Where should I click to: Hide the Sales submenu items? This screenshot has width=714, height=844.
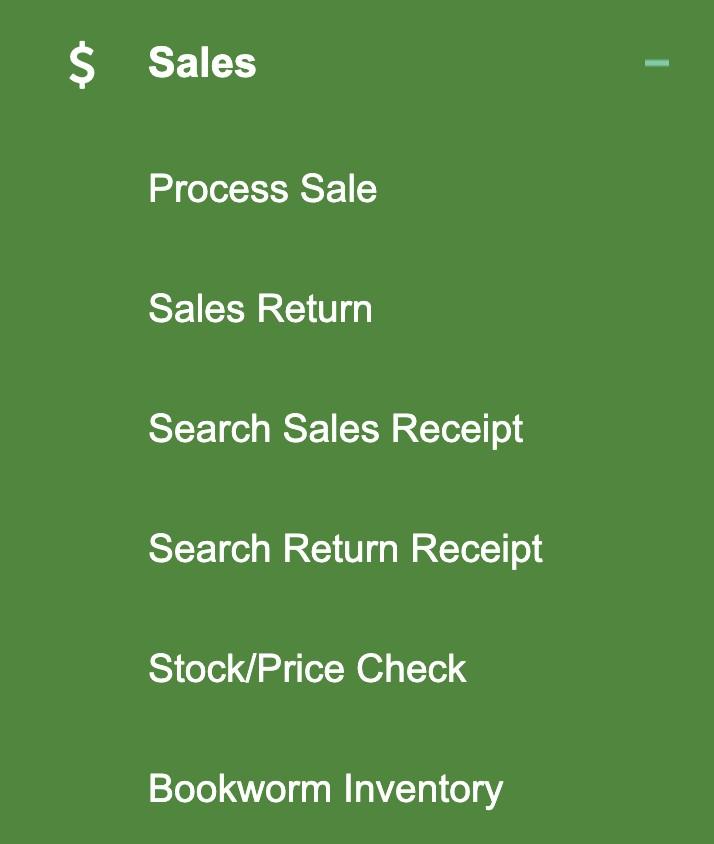tap(657, 63)
